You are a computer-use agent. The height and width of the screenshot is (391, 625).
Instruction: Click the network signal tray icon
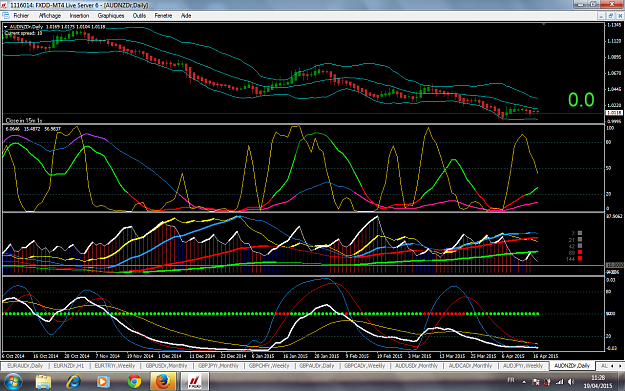point(560,382)
